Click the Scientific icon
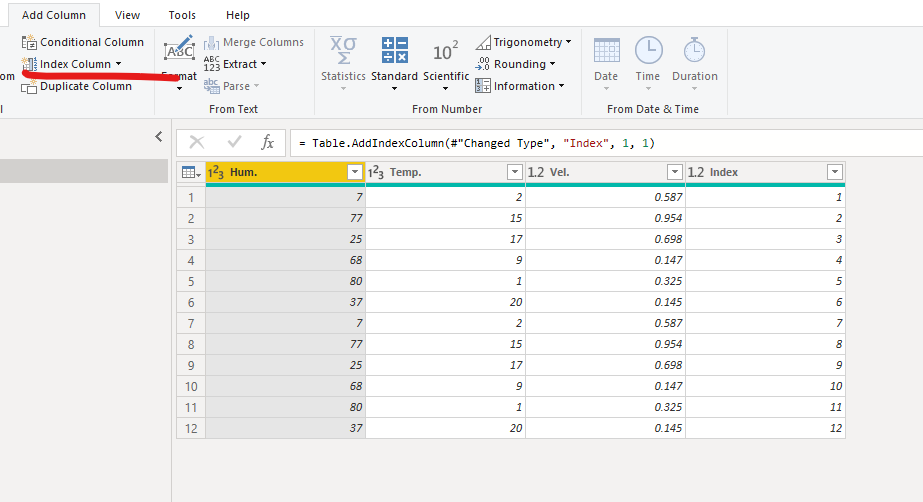 [446, 52]
